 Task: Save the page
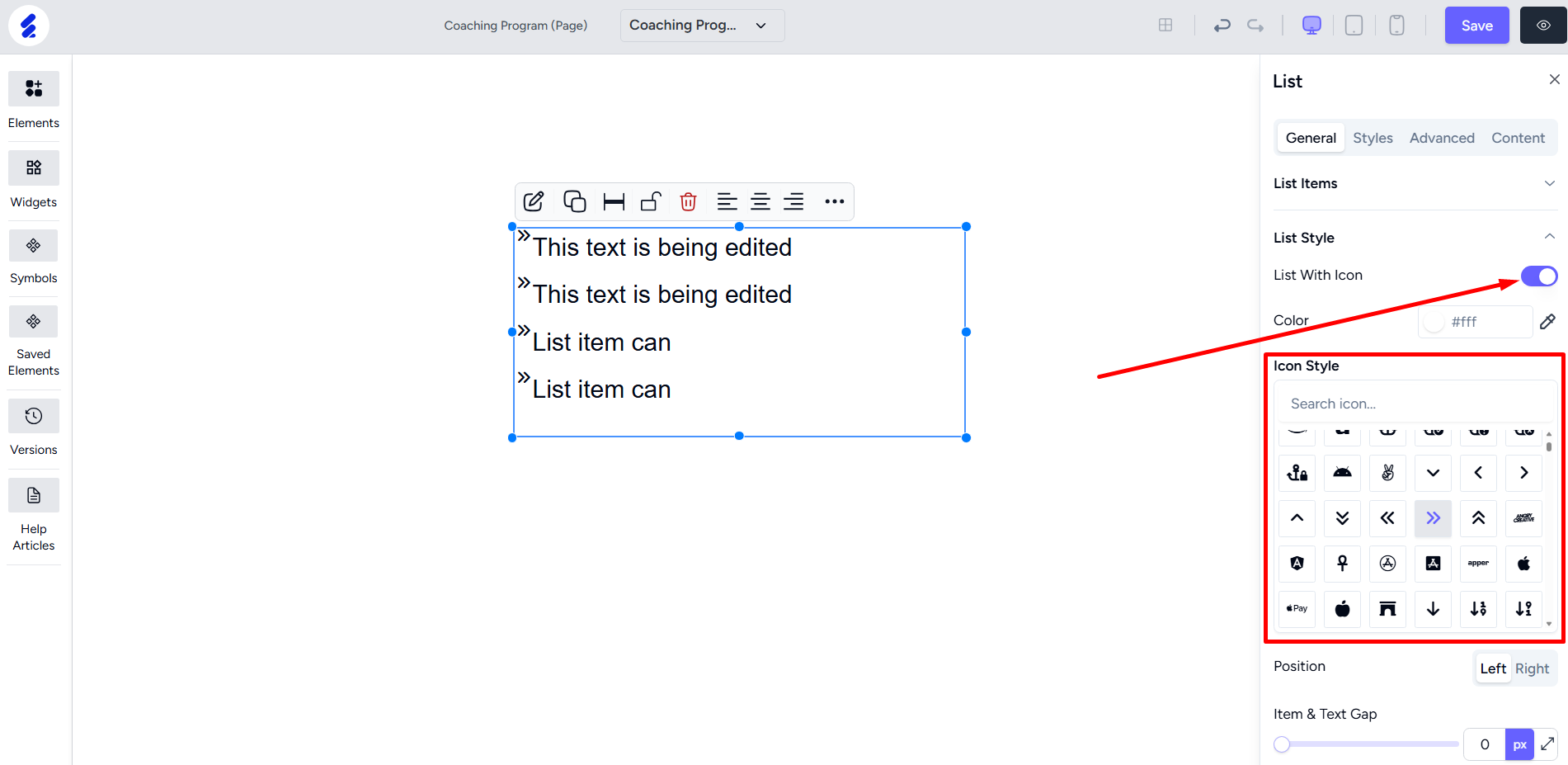tap(1476, 26)
